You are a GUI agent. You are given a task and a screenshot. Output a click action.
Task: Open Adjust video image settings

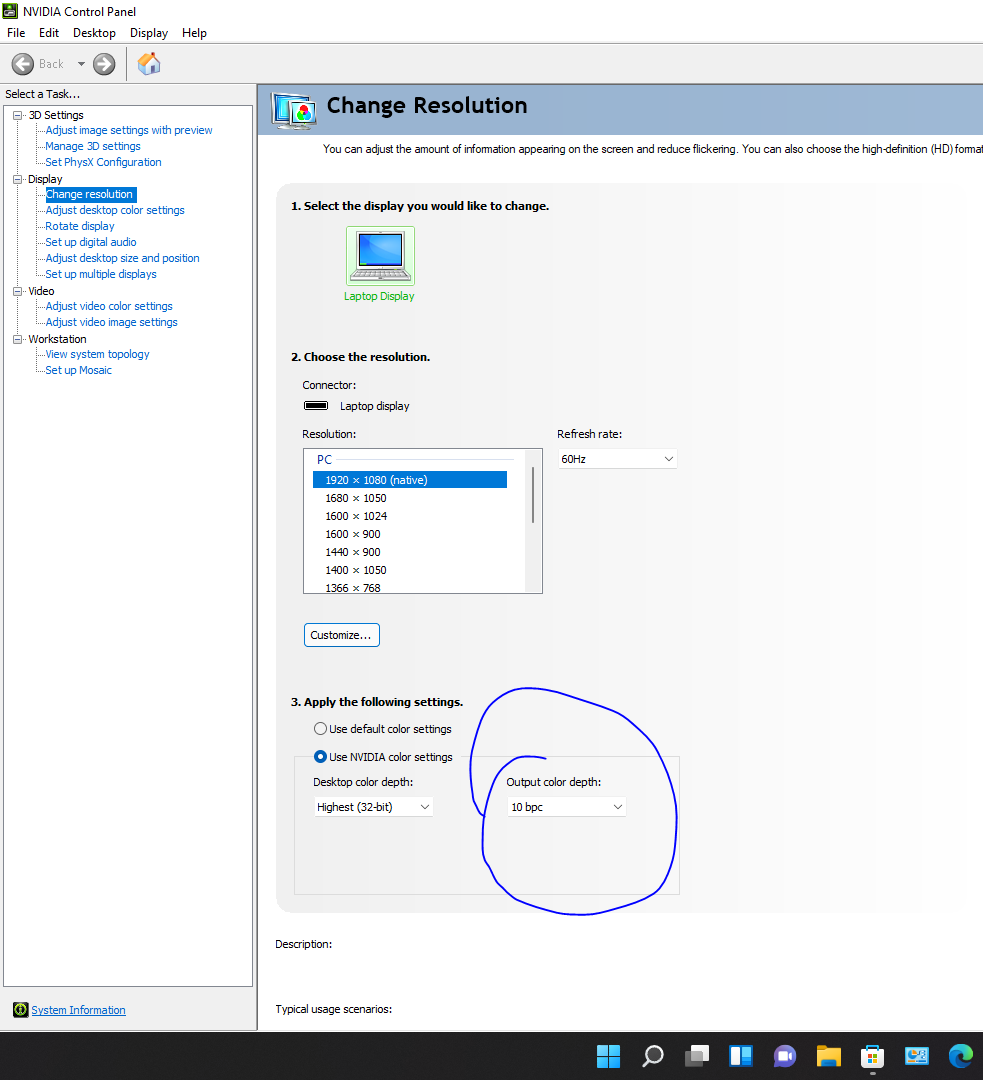point(112,322)
